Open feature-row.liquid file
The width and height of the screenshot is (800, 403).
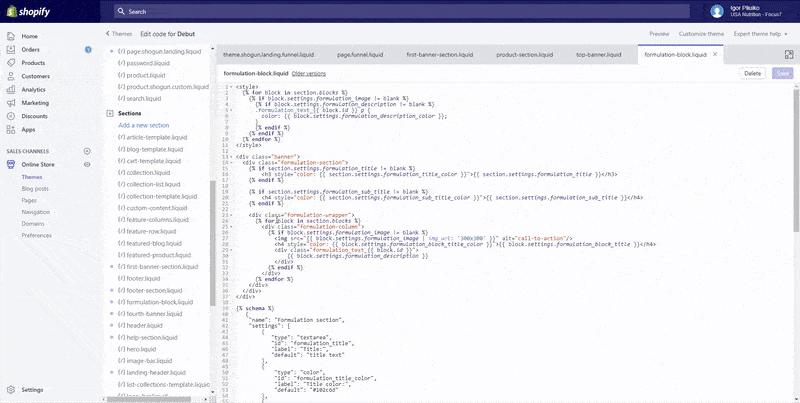147,231
